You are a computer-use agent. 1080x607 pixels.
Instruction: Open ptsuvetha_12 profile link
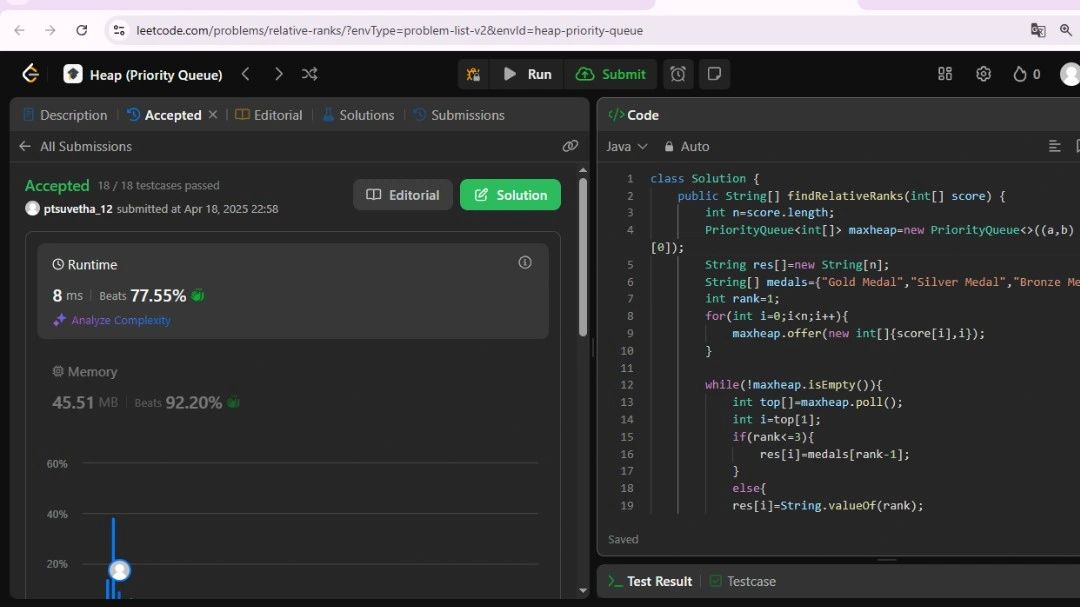(78, 209)
